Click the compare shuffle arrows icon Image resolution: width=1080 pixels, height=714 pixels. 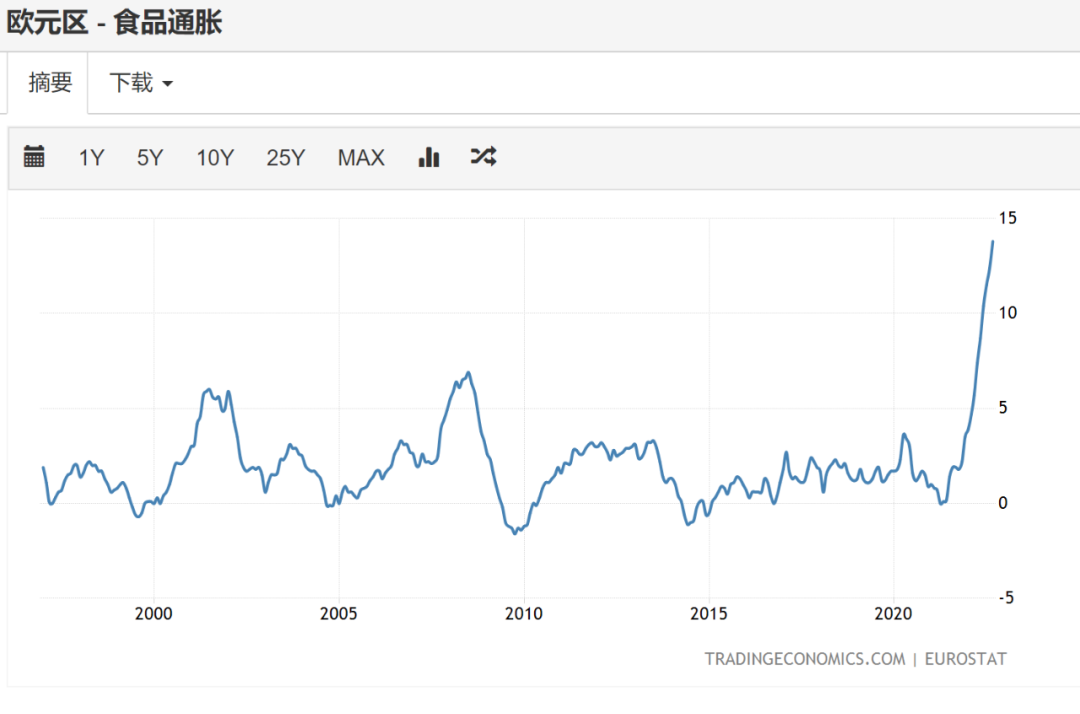tap(483, 157)
